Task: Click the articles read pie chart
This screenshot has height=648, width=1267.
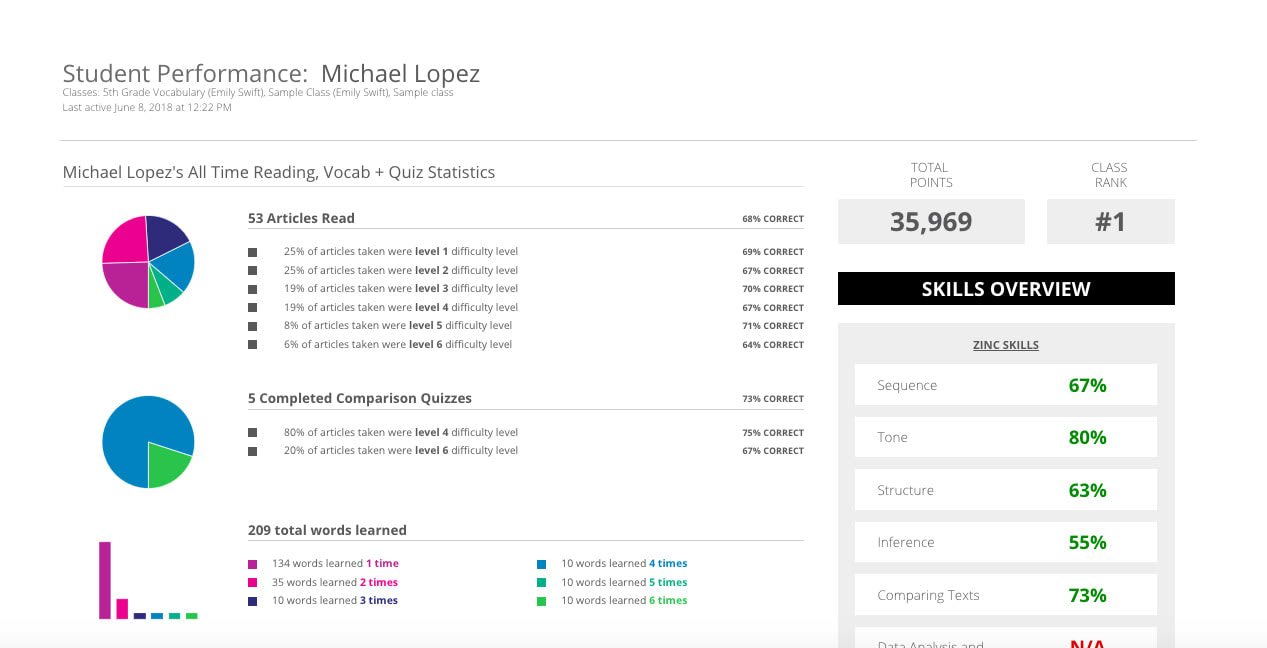Action: (x=148, y=260)
